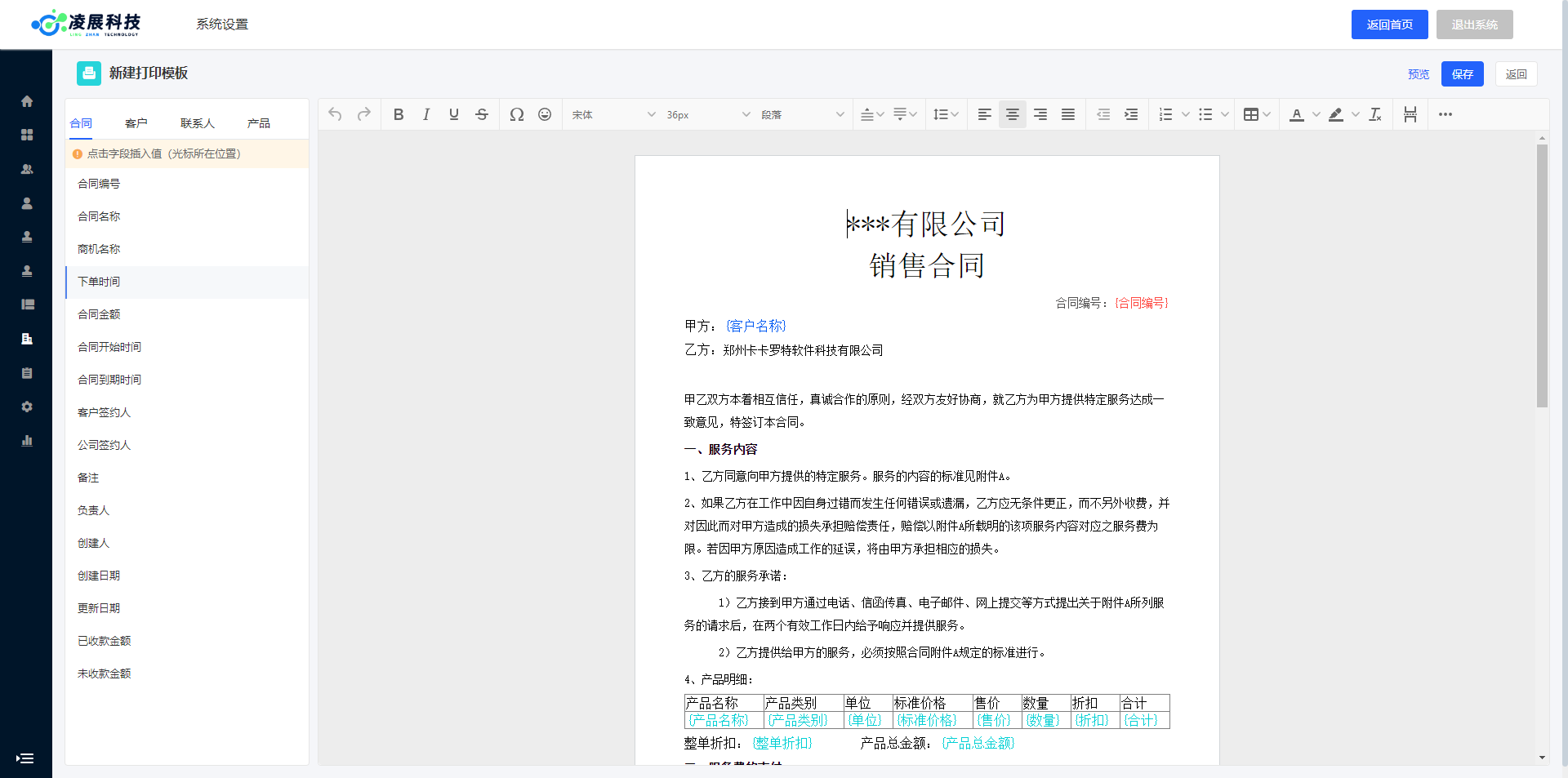The height and width of the screenshot is (778, 1568).
Task: Insert the 客户签约人 field
Action: tap(187, 412)
